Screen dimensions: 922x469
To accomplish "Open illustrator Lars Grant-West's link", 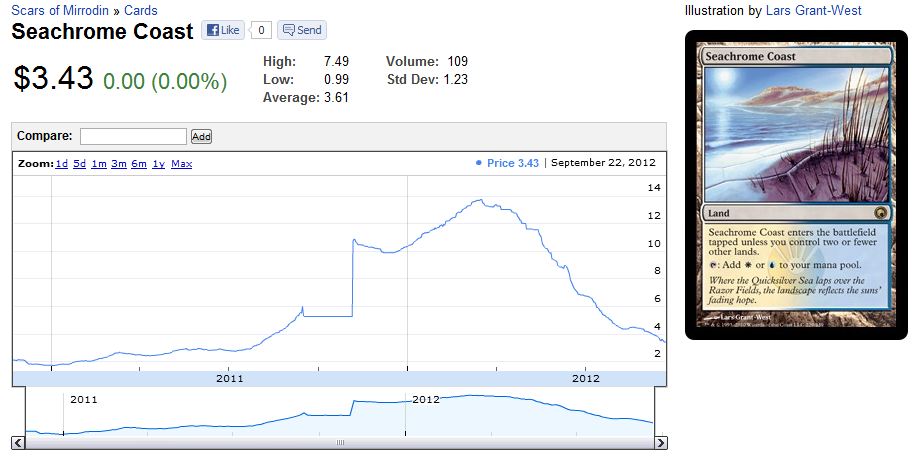I will tap(813, 11).
